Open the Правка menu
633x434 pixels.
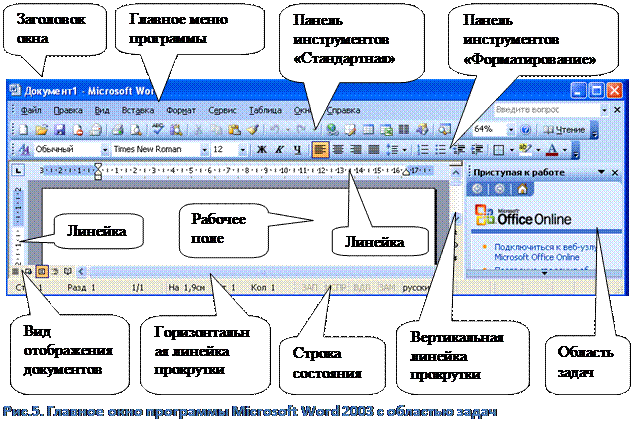pos(68,110)
